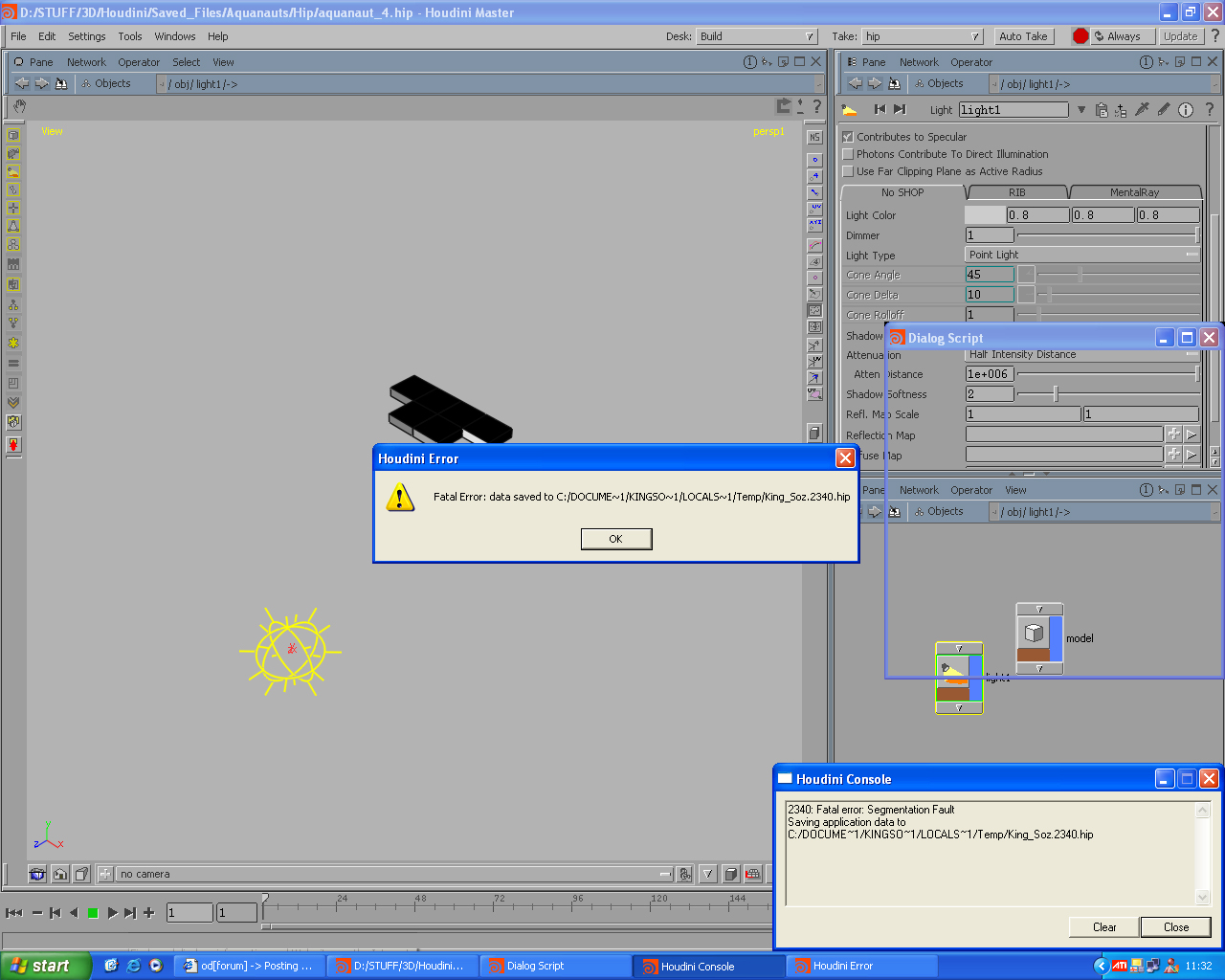Click OK in Houdini Error dialog
Image resolution: width=1225 pixels, height=980 pixels.
(x=616, y=539)
